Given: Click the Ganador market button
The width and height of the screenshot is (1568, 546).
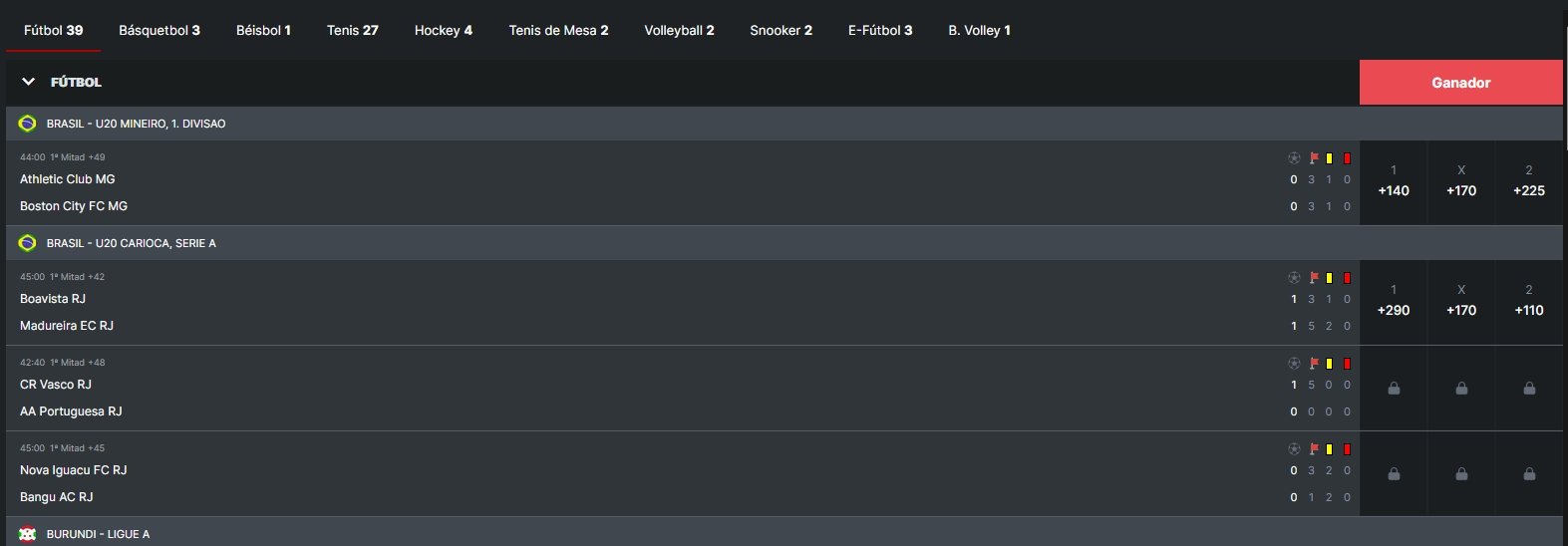Looking at the screenshot, I should pos(1460,83).
